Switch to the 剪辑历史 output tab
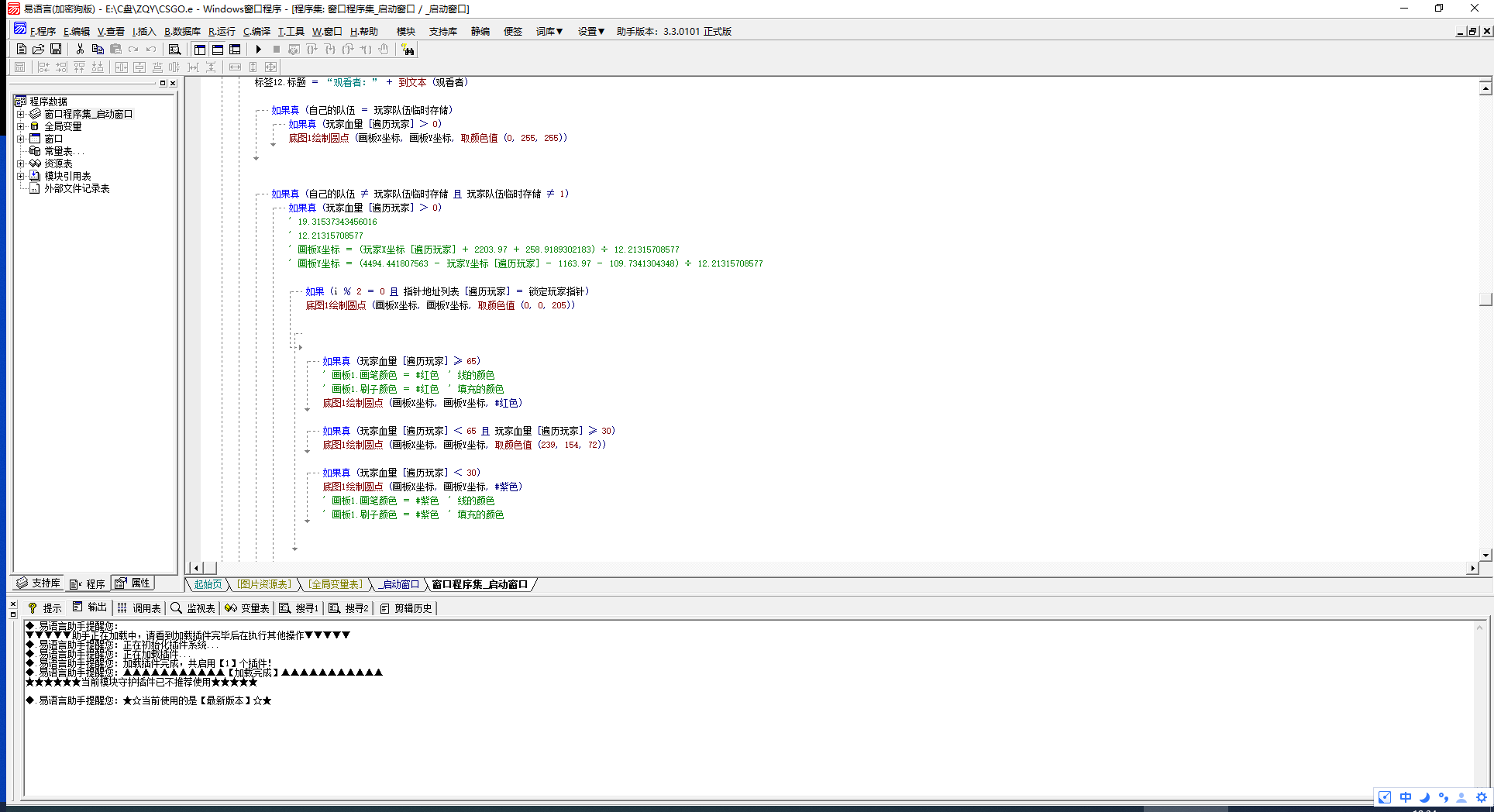 coord(405,608)
